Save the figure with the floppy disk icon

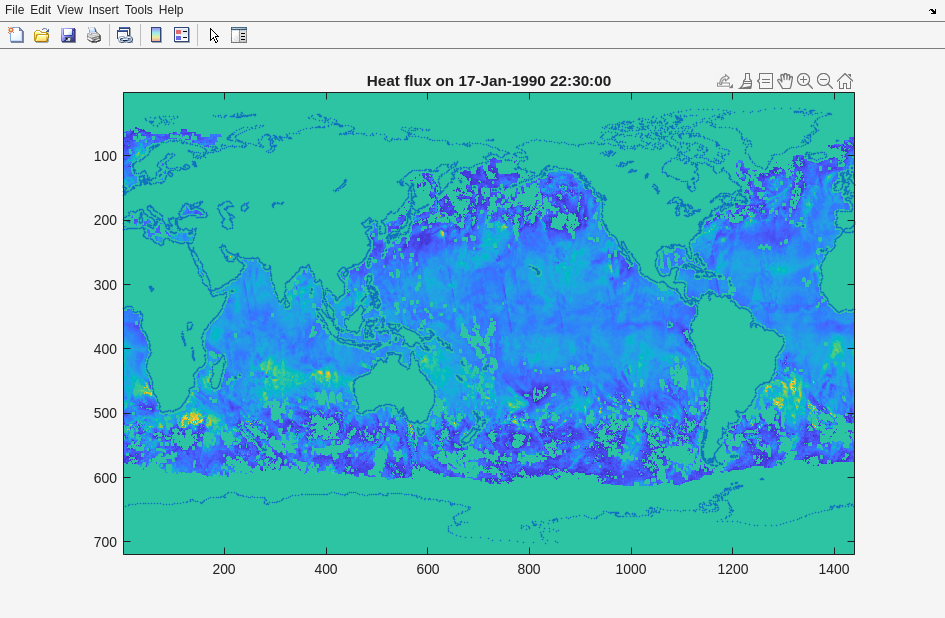pos(68,35)
